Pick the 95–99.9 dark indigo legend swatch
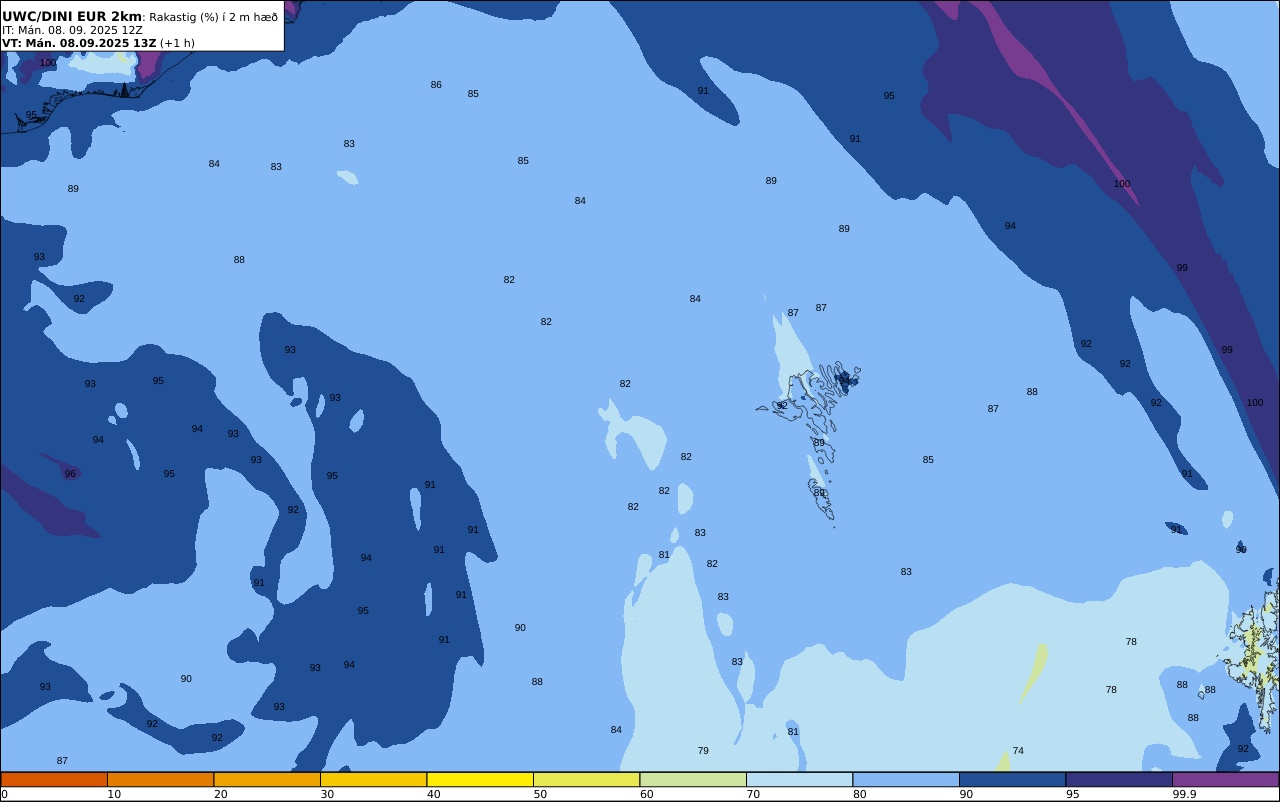1280x802 pixels. [1119, 779]
